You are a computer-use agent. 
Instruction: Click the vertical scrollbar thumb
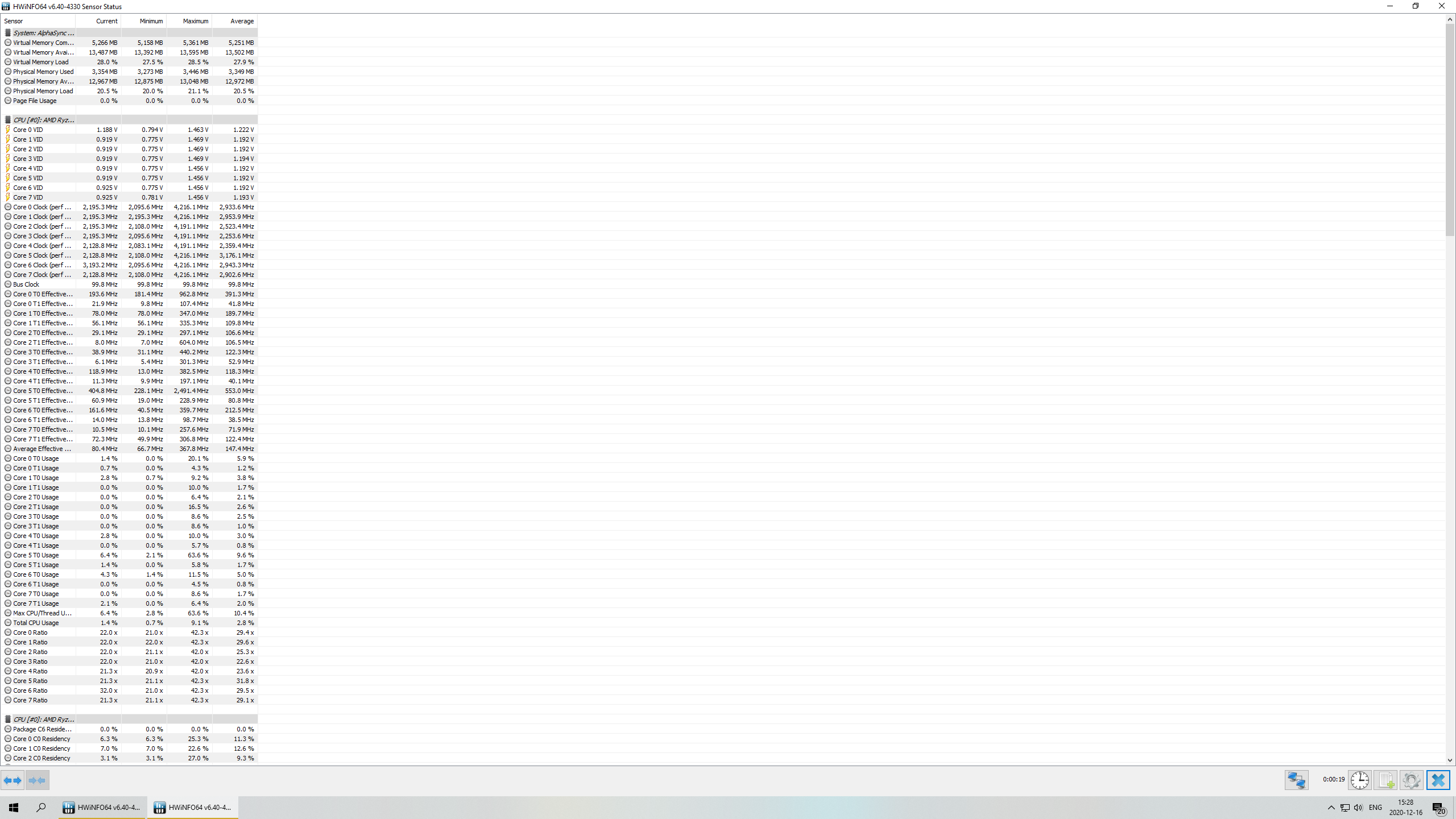1450,130
